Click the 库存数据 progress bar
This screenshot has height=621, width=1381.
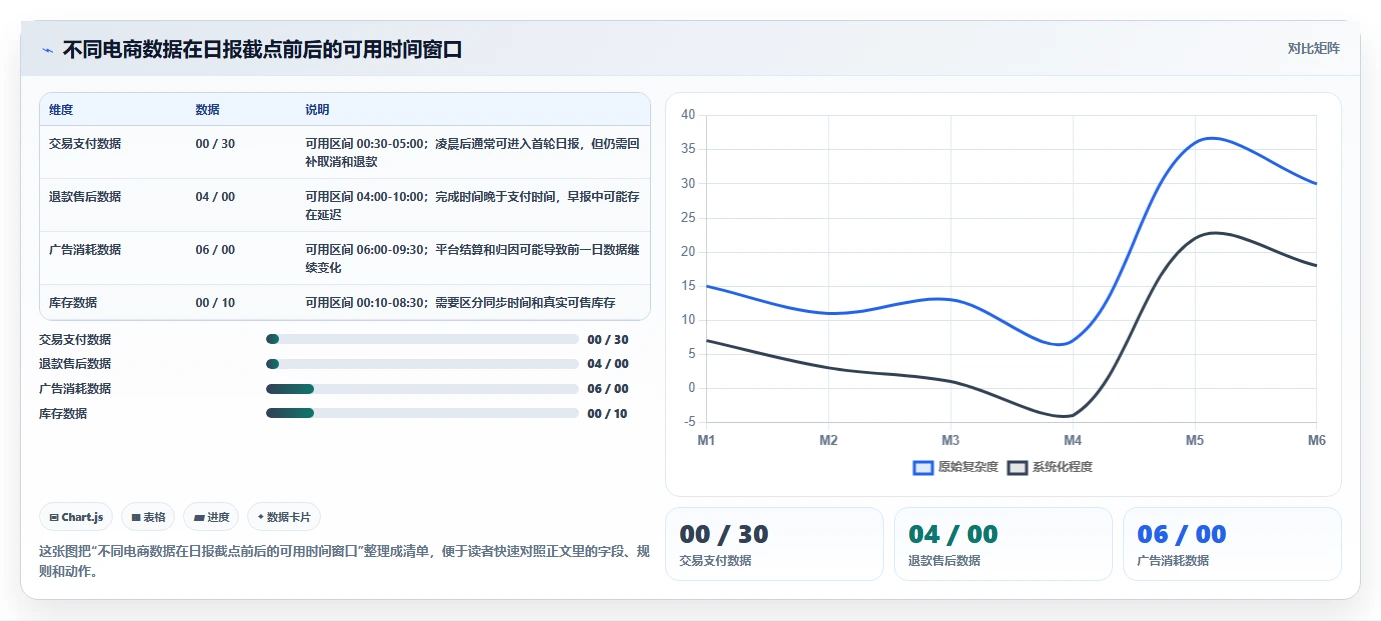tap(422, 413)
